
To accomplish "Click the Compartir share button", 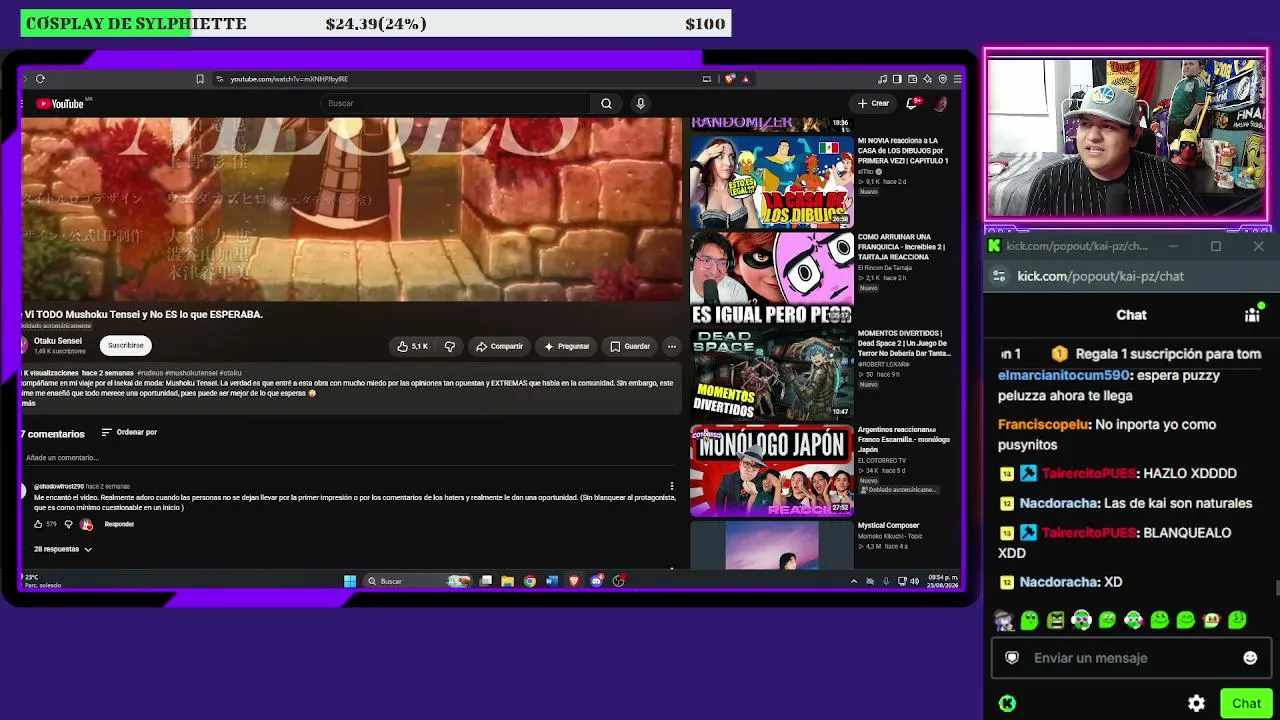I will click(x=499, y=346).
